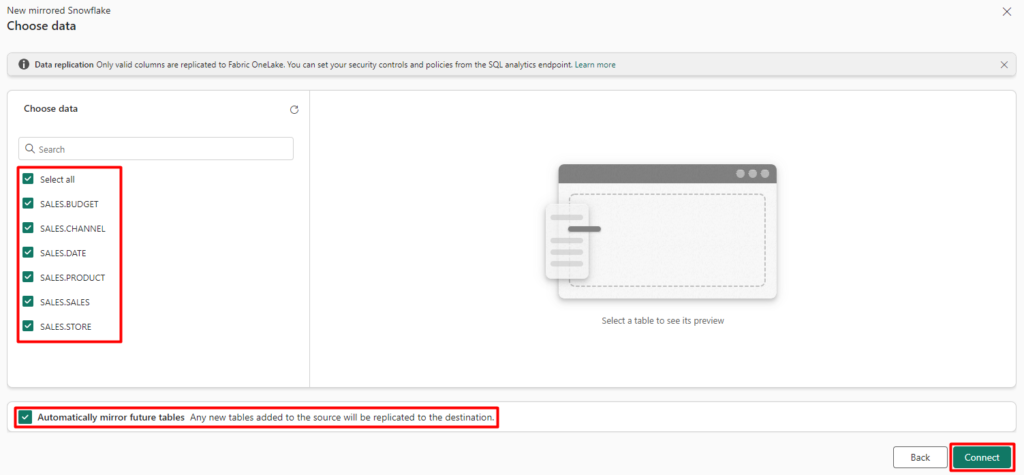Image resolution: width=1024 pixels, height=475 pixels.
Task: Select SALES.CHANNEL table name for preview
Action: [72, 229]
